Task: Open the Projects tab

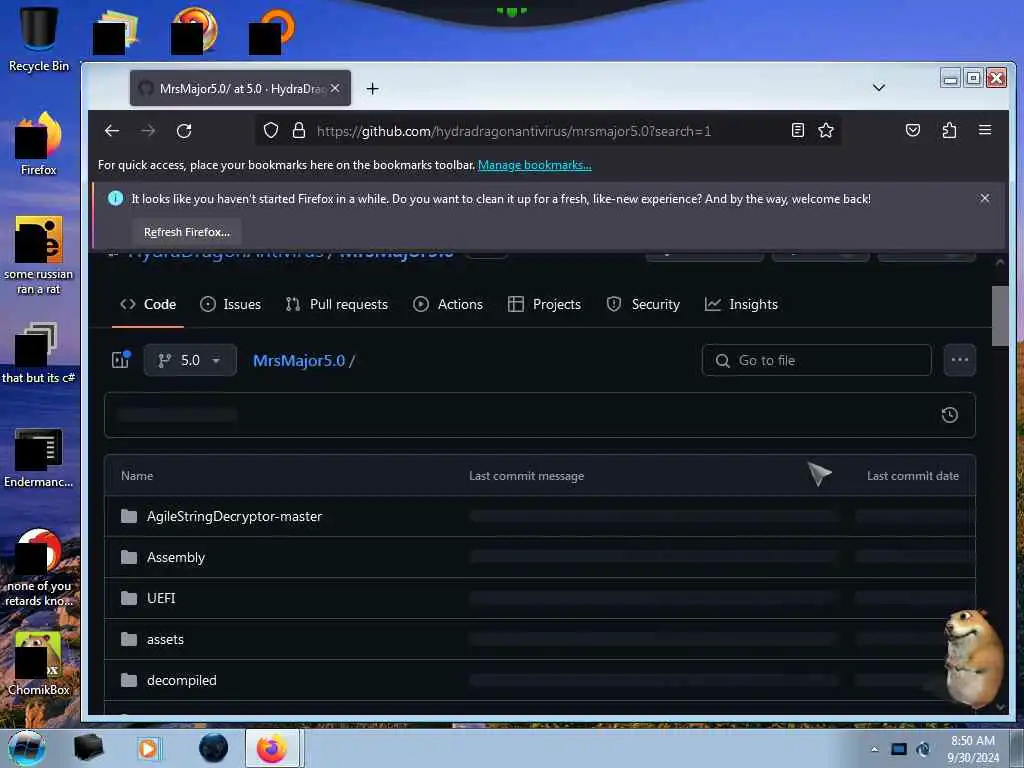Action: (544, 304)
